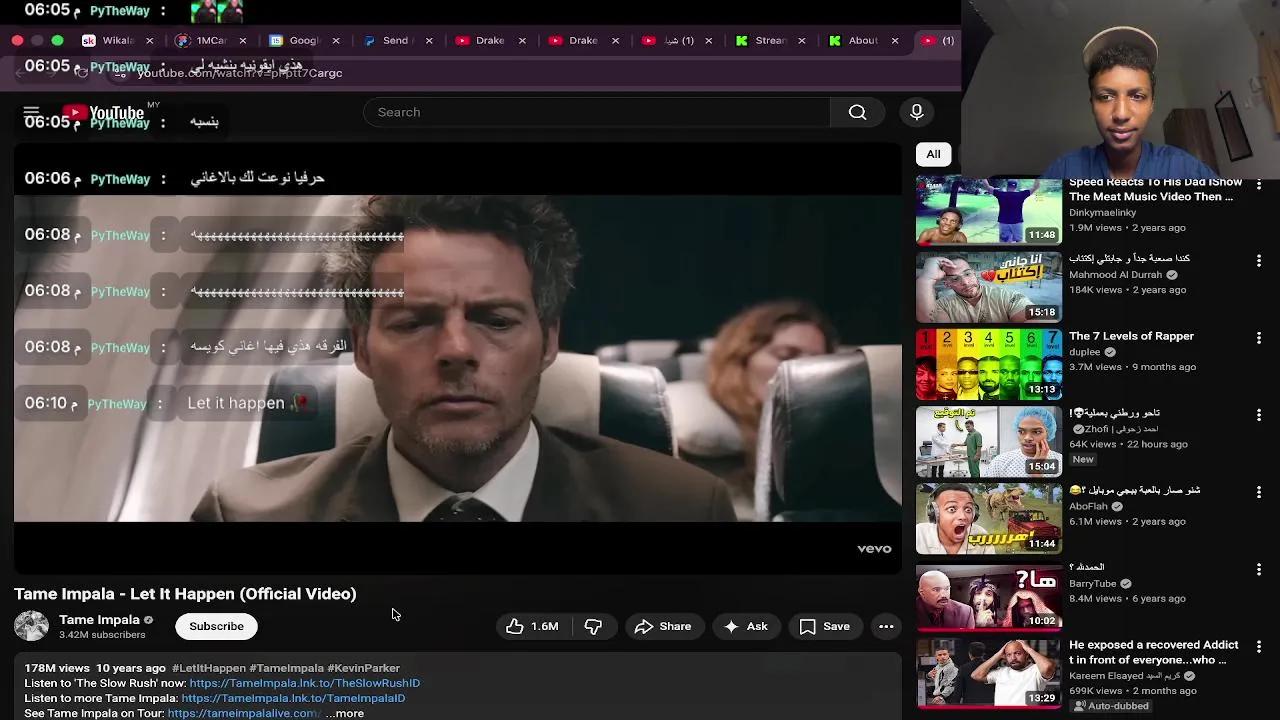
Task: Open options for The 7 Levels of Rapper
Action: [x=1259, y=337]
